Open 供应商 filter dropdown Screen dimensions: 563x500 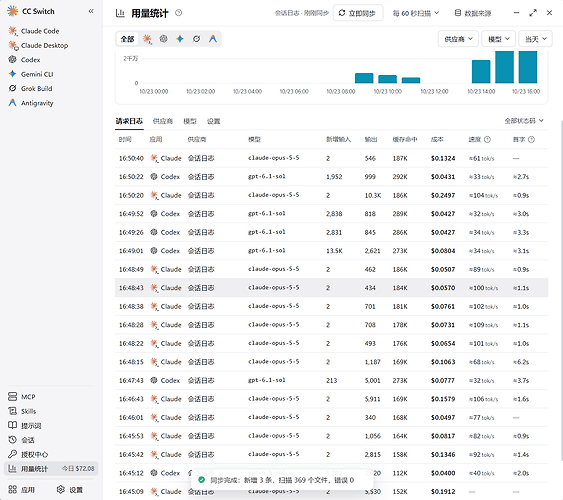click(x=458, y=39)
